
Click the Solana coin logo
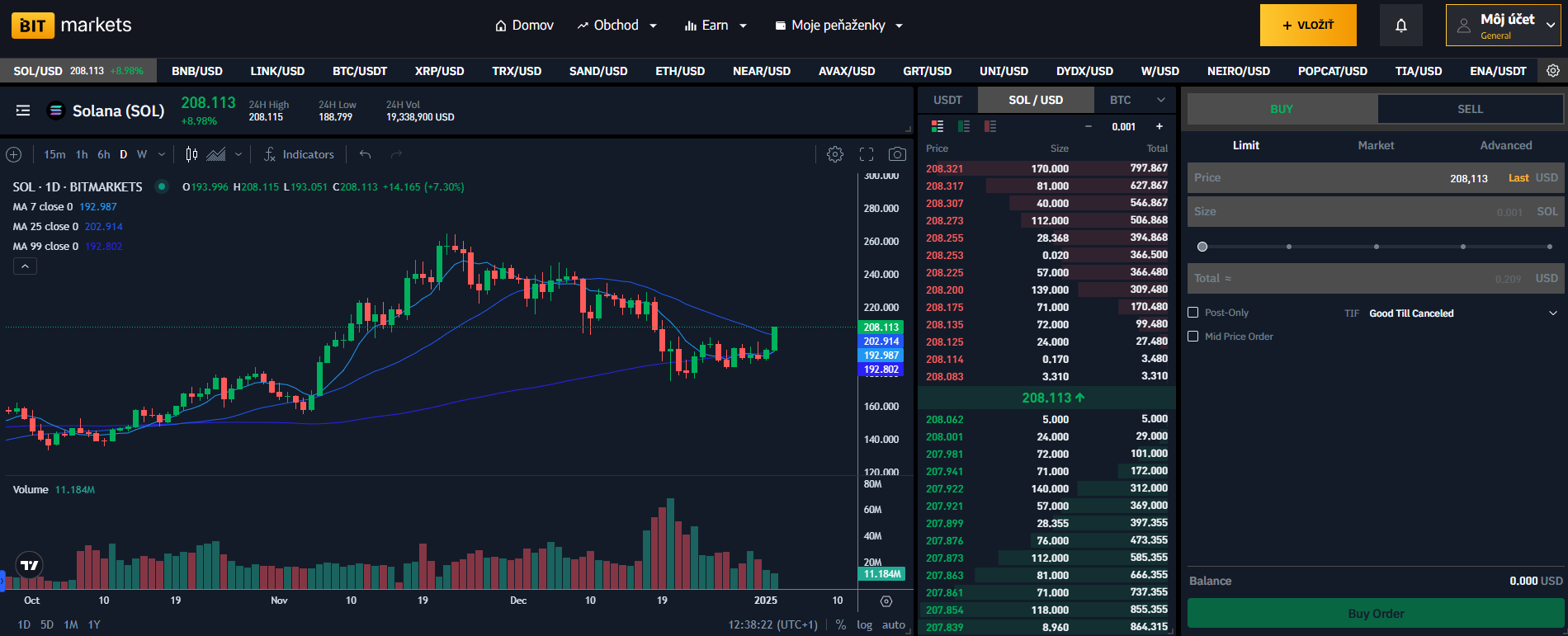(x=56, y=111)
